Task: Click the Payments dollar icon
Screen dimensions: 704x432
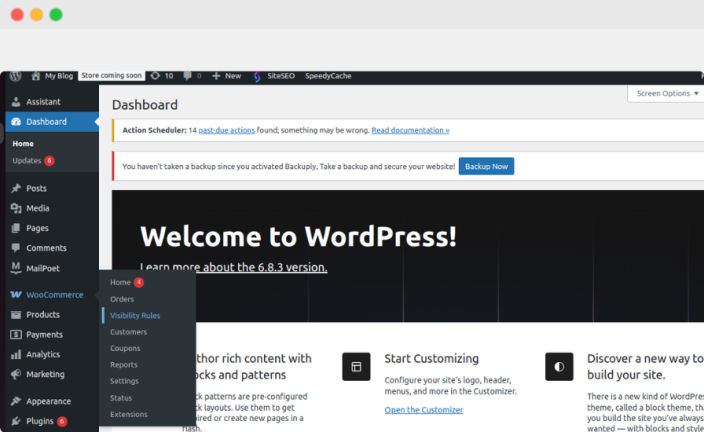Action: [x=16, y=335]
